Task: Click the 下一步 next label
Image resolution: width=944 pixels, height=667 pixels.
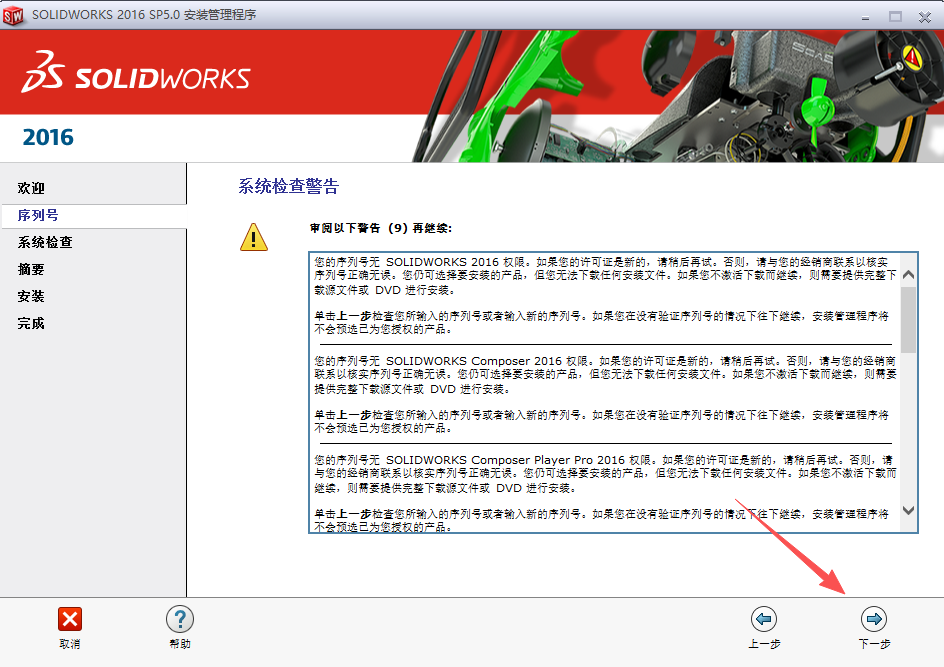Action: tap(872, 645)
